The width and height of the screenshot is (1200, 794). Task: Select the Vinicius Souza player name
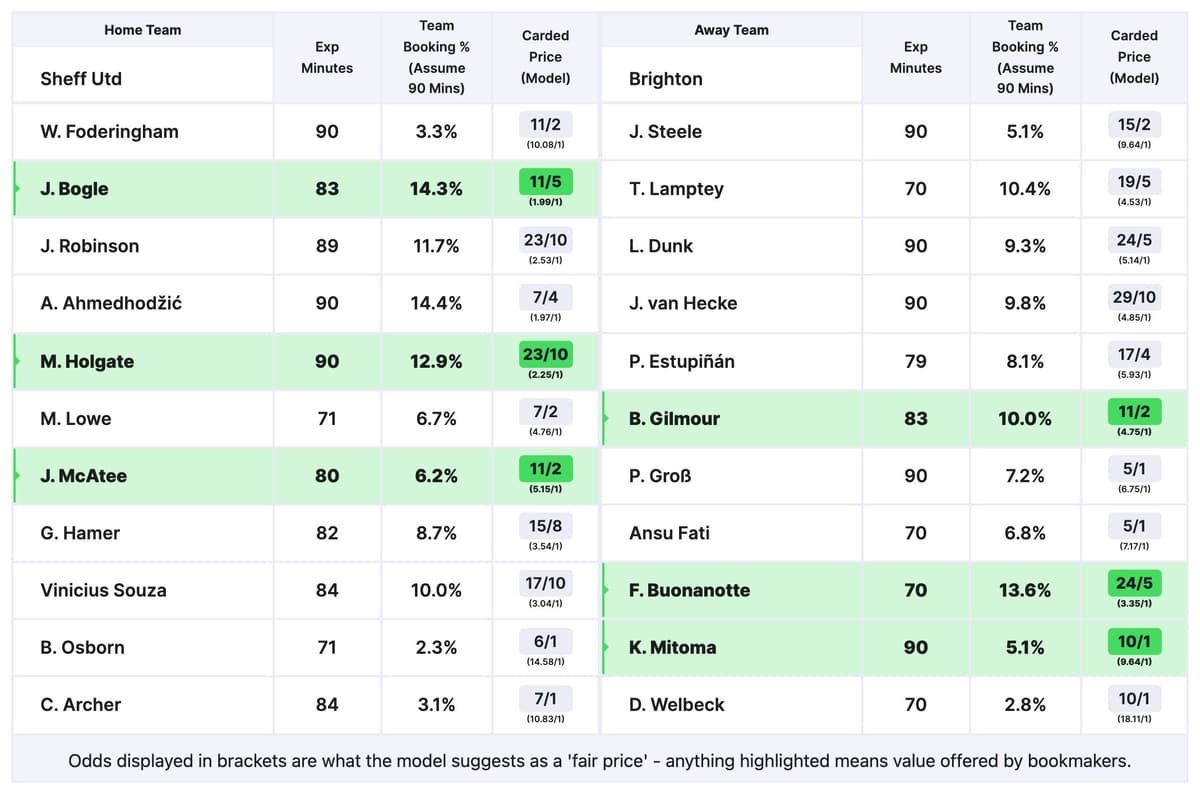click(x=103, y=590)
